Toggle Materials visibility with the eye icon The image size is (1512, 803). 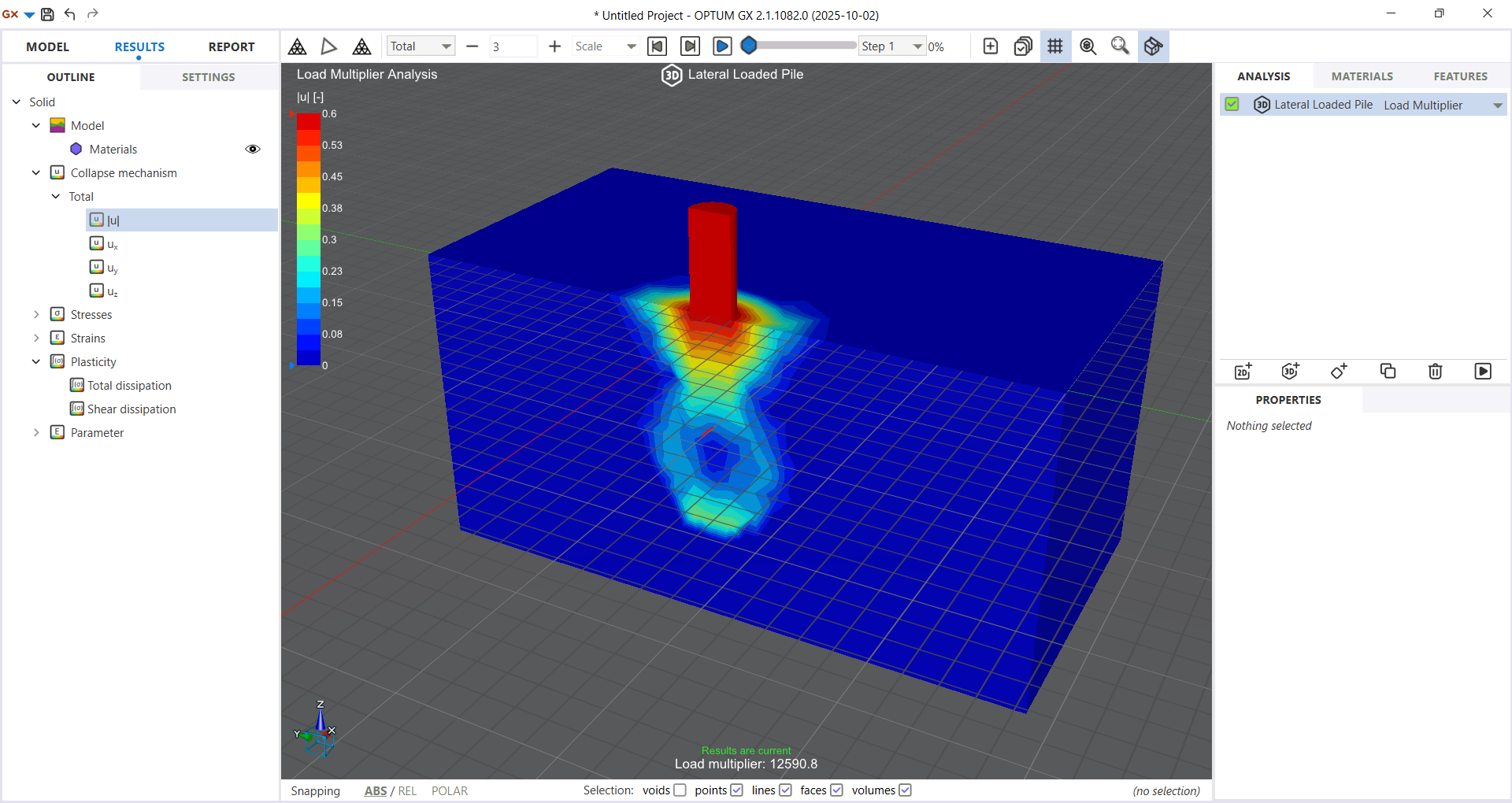[253, 149]
